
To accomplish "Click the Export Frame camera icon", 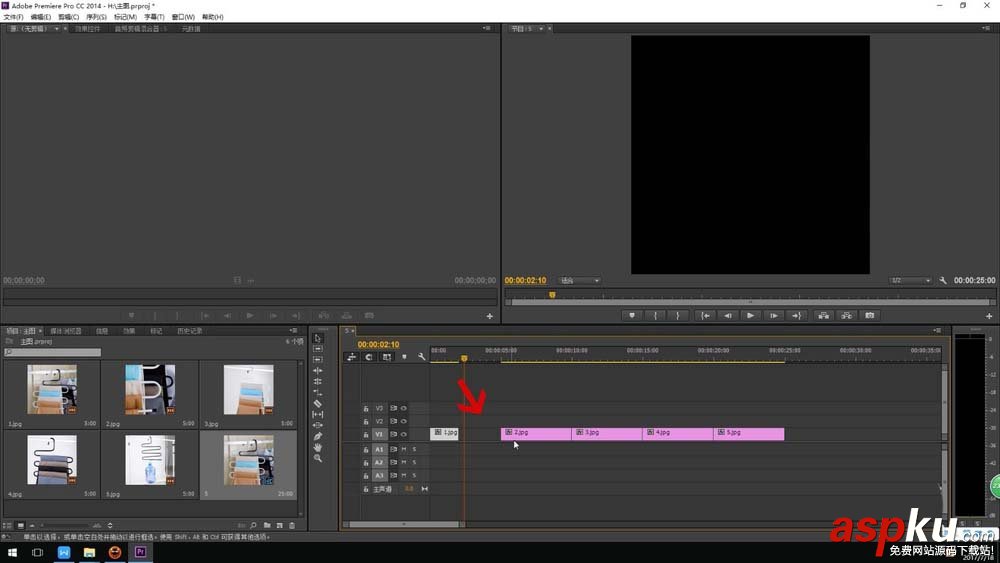I will pyautogui.click(x=869, y=315).
